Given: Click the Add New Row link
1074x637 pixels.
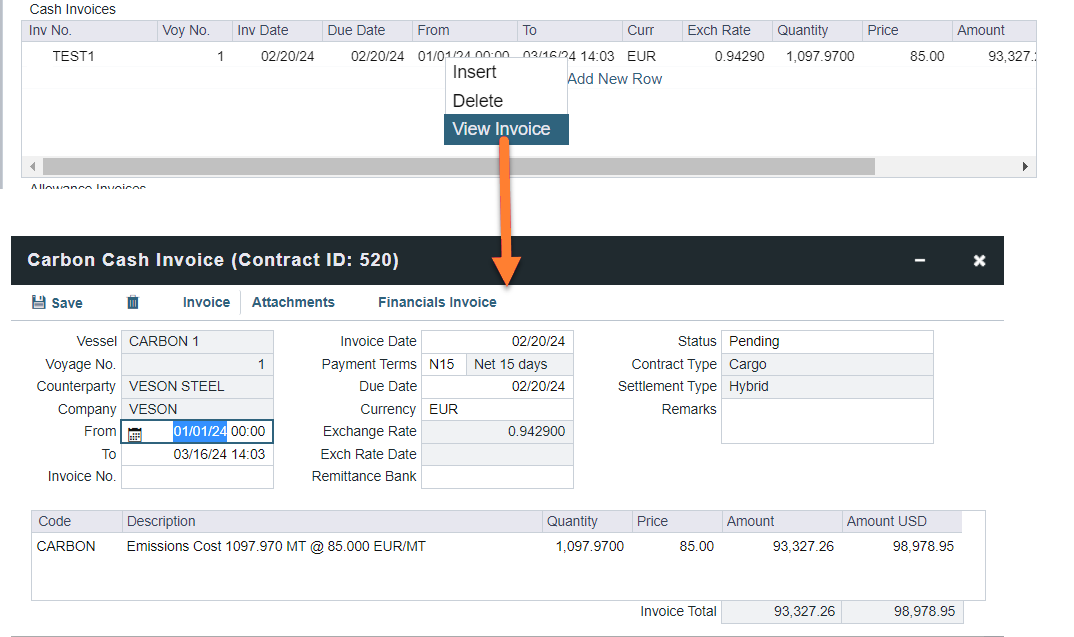Looking at the screenshot, I should click(x=614, y=79).
